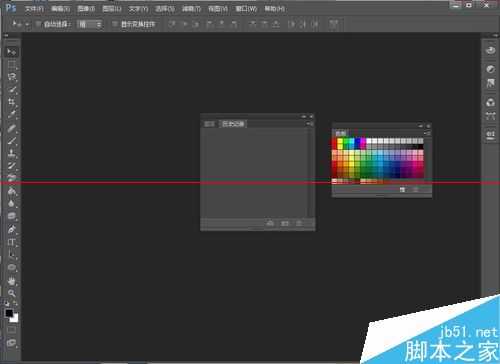The width and height of the screenshot is (500, 364).
Task: Select the Crop tool
Action: click(x=11, y=102)
